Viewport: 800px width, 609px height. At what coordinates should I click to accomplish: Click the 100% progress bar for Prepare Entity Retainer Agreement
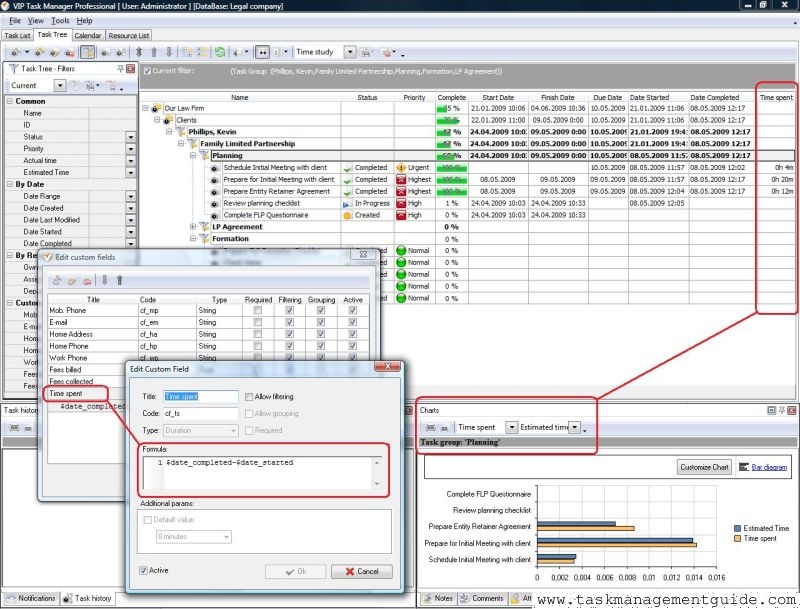(x=452, y=192)
